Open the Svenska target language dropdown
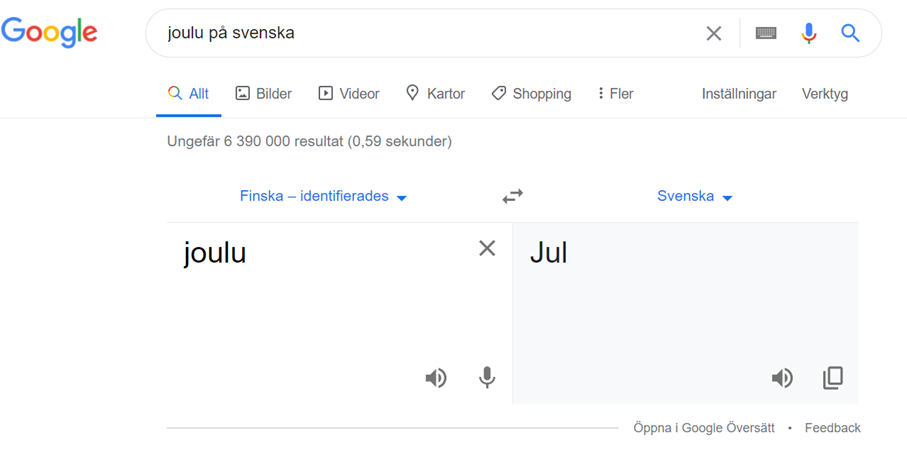Image resolution: width=907 pixels, height=472 pixels. click(x=694, y=196)
